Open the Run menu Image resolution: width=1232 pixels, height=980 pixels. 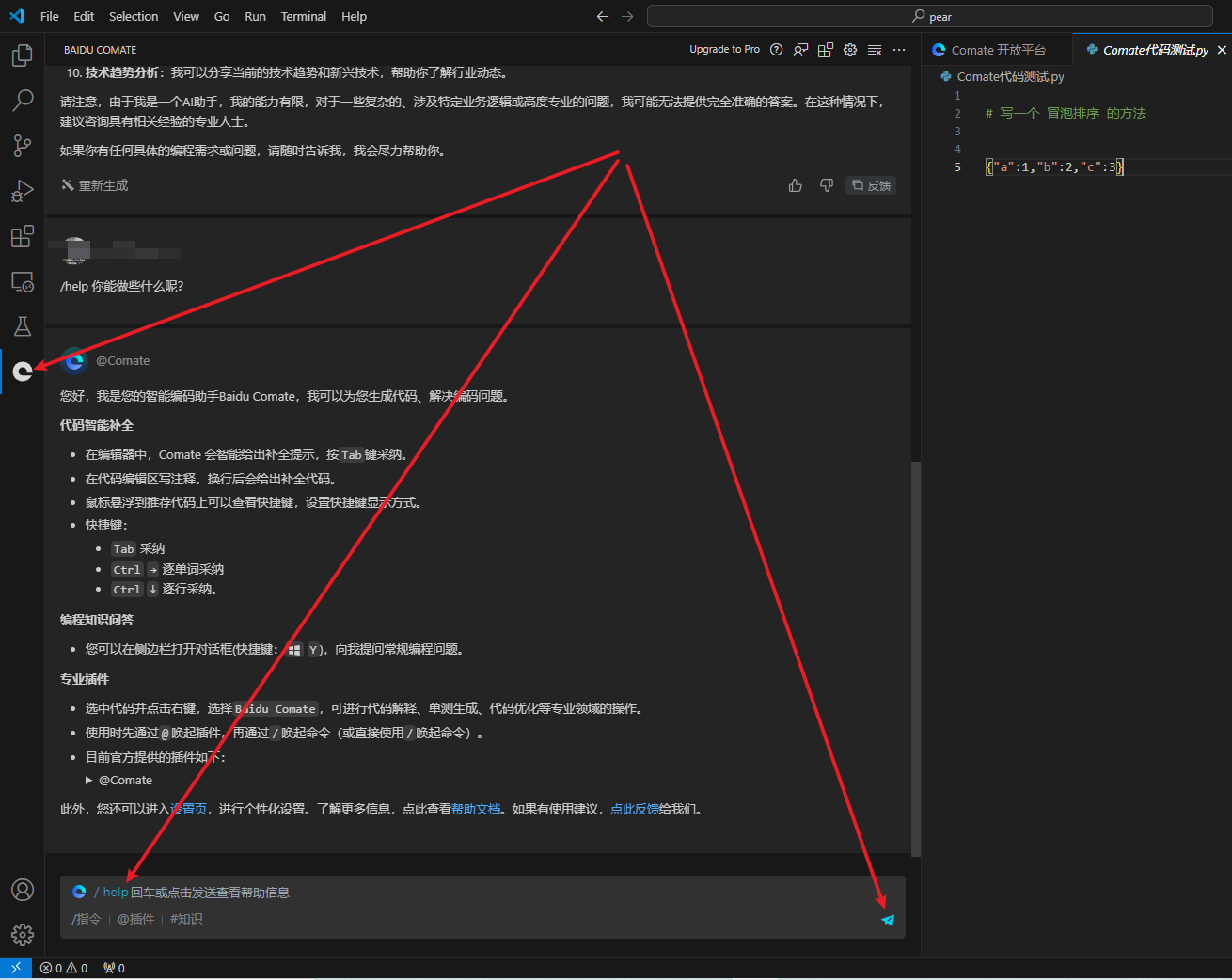tap(255, 16)
